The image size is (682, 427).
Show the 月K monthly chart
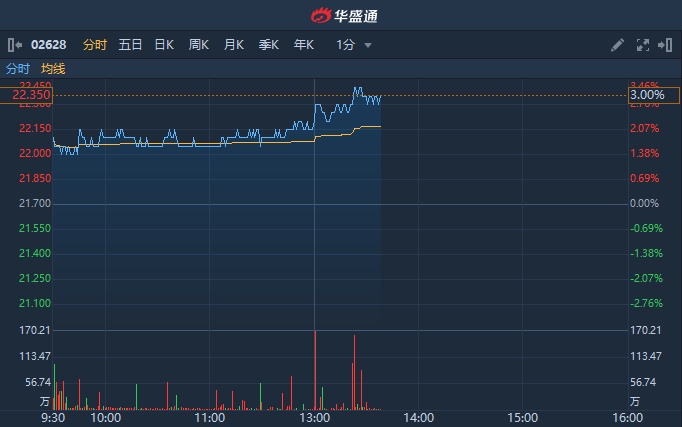pos(234,45)
